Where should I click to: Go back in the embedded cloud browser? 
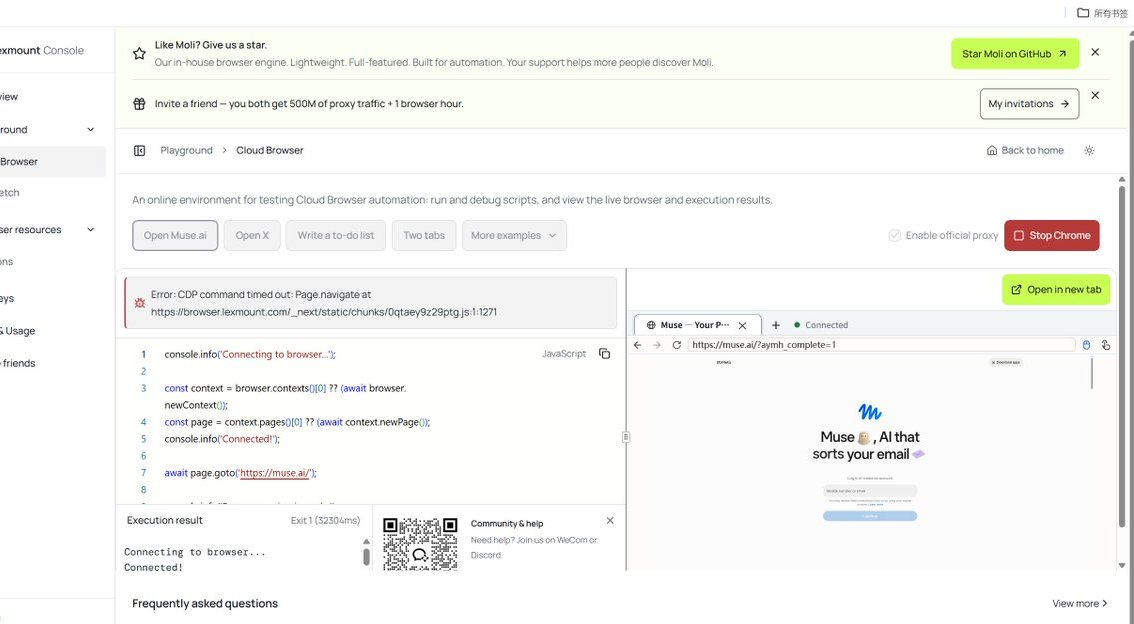coord(637,345)
